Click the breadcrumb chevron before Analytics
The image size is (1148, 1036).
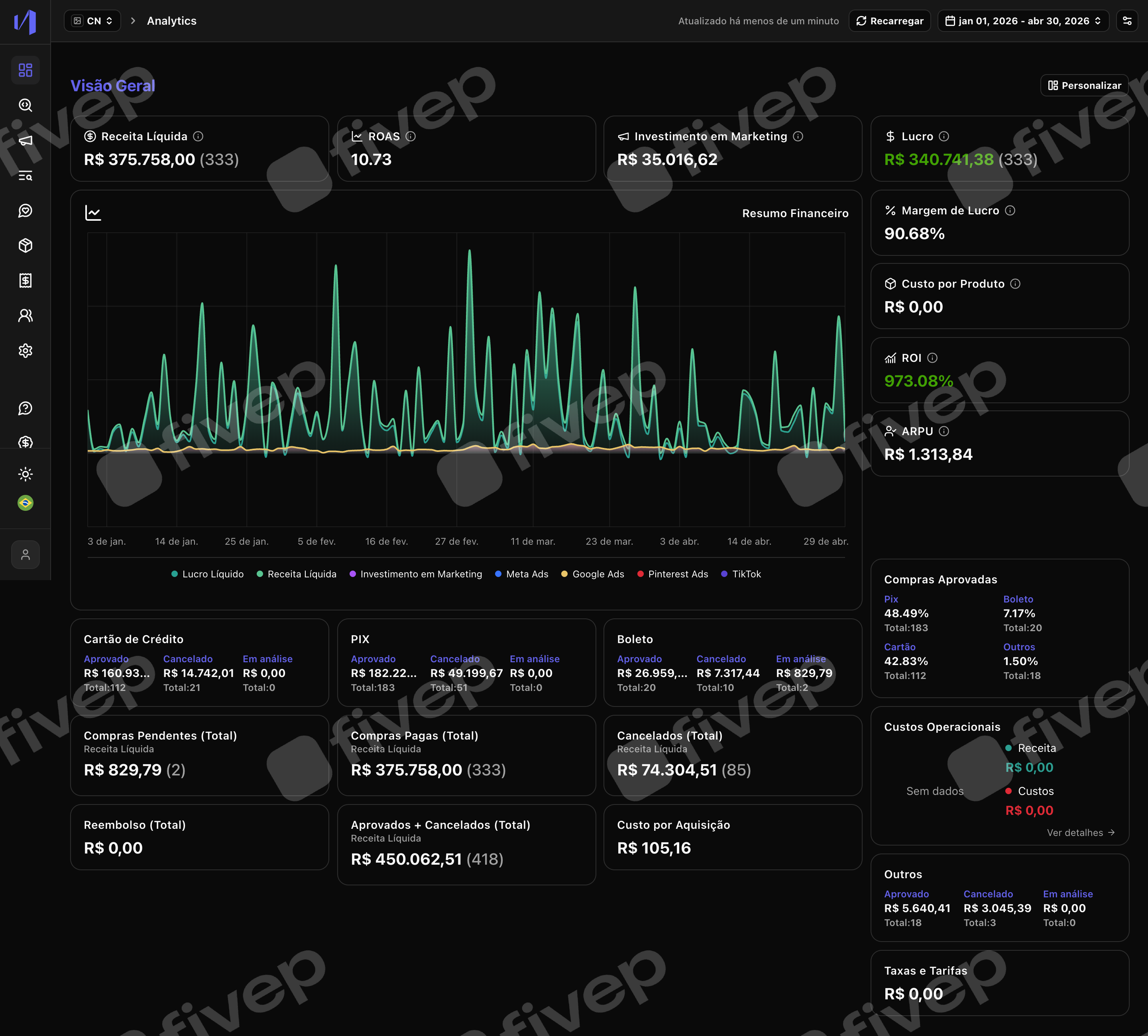[x=133, y=21]
